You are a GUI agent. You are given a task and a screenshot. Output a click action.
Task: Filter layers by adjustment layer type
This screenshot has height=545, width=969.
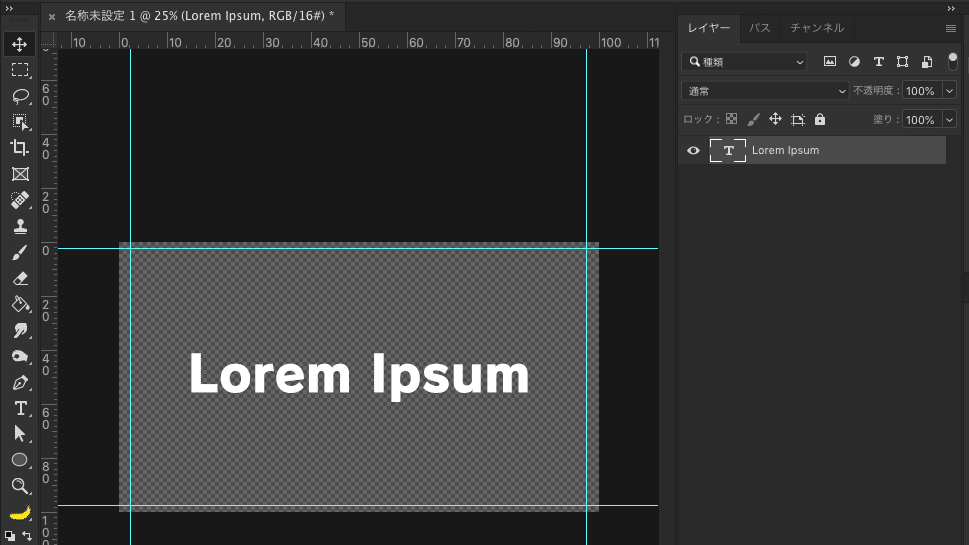[x=854, y=61]
